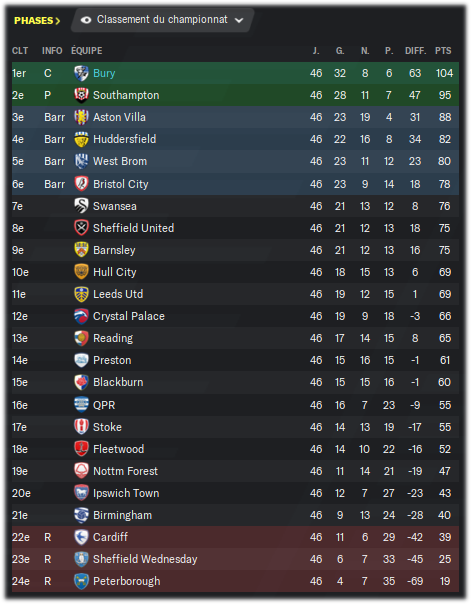
Task: Open the PHASES chevron menu
Action: point(37,20)
